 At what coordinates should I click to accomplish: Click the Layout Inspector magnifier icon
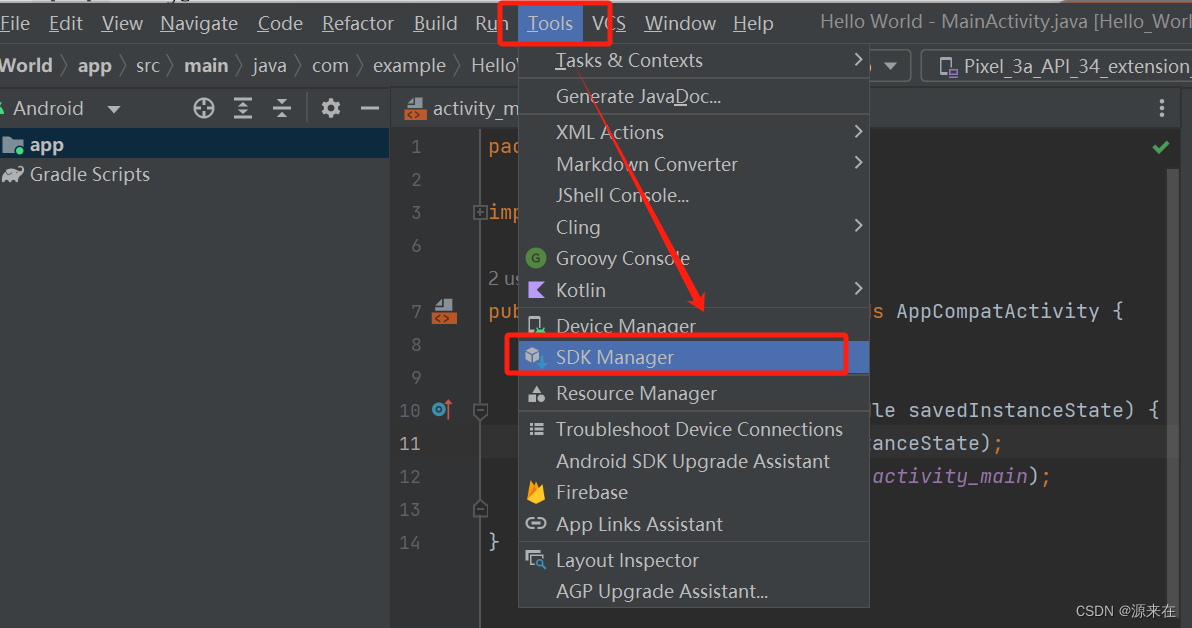pos(536,560)
